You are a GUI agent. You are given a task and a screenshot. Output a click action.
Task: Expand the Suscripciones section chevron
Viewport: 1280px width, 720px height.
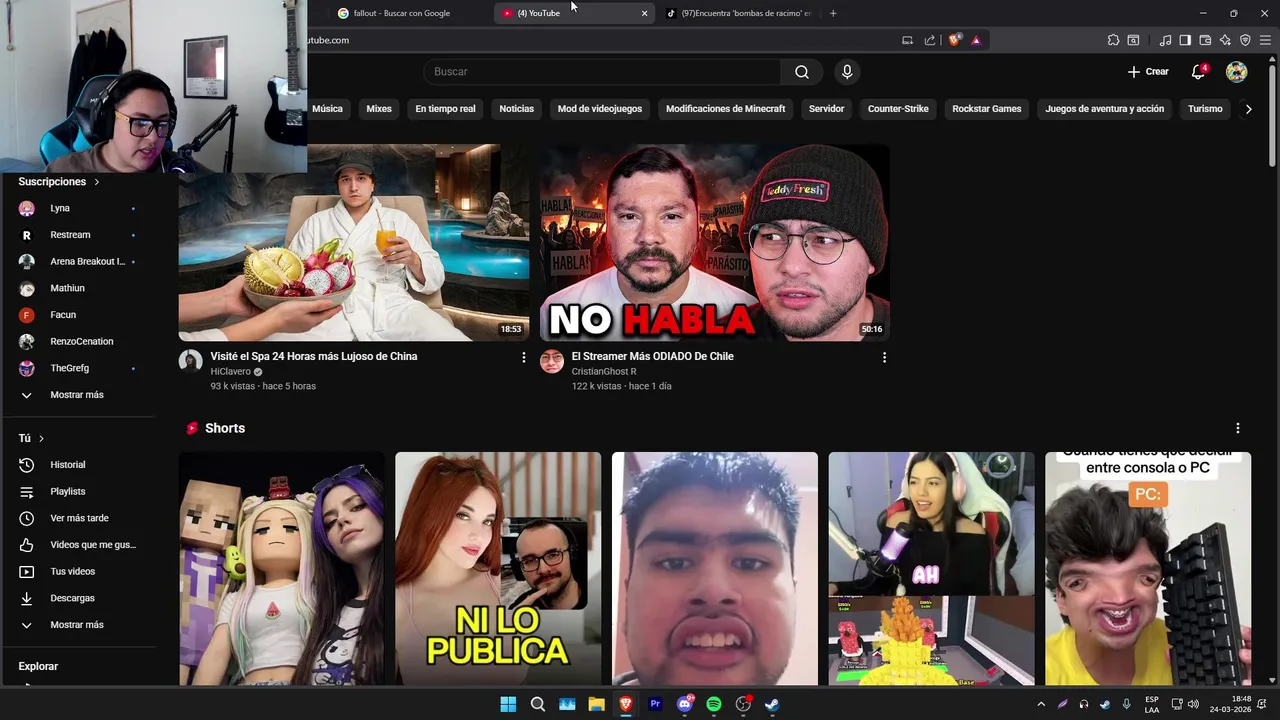pos(97,182)
